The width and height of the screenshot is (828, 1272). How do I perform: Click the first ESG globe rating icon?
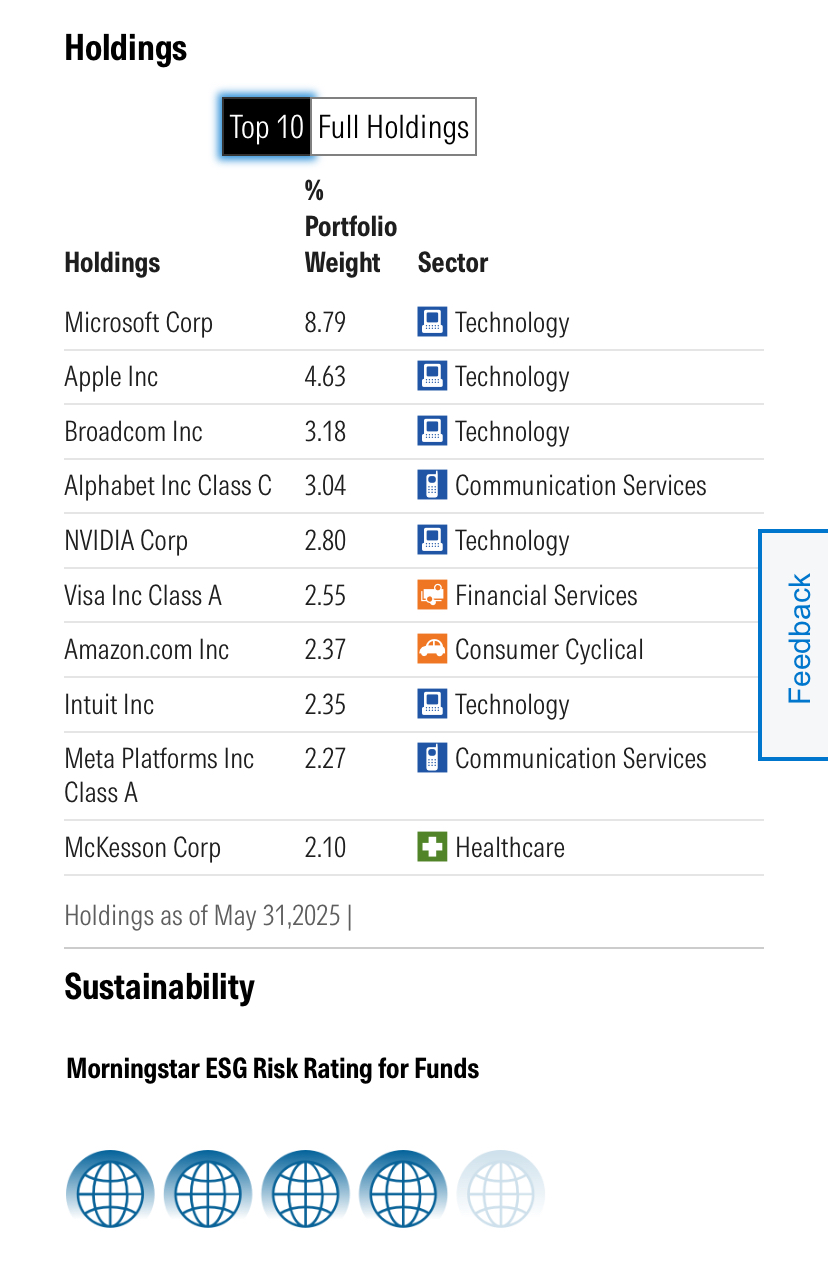[110, 1192]
